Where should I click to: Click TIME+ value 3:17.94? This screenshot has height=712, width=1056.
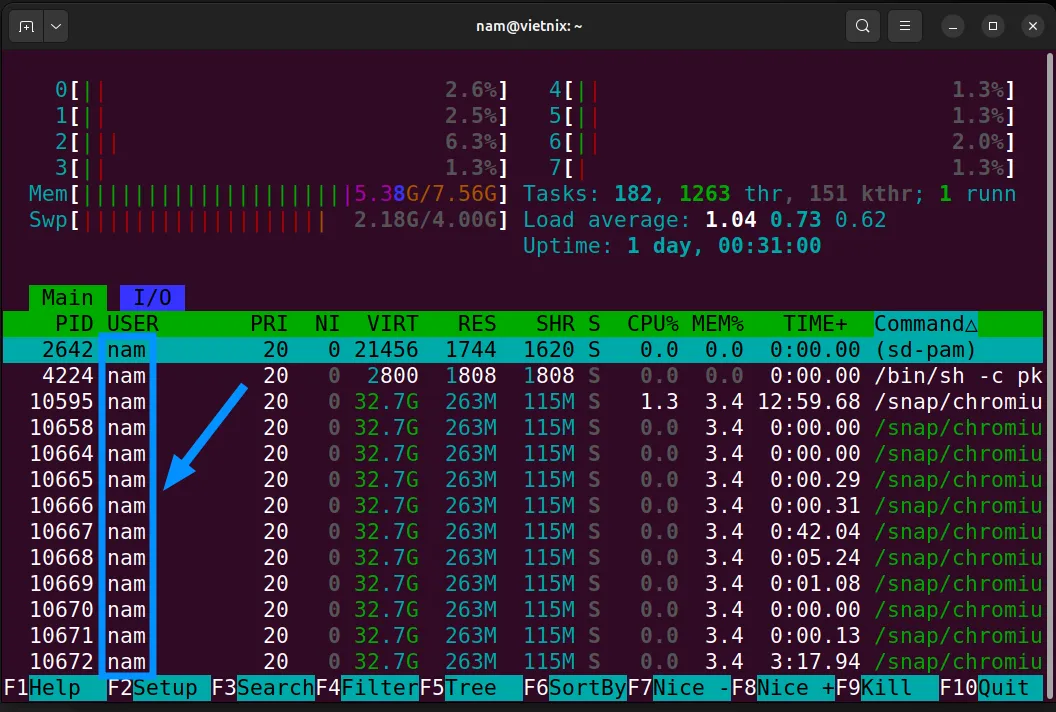(x=815, y=661)
